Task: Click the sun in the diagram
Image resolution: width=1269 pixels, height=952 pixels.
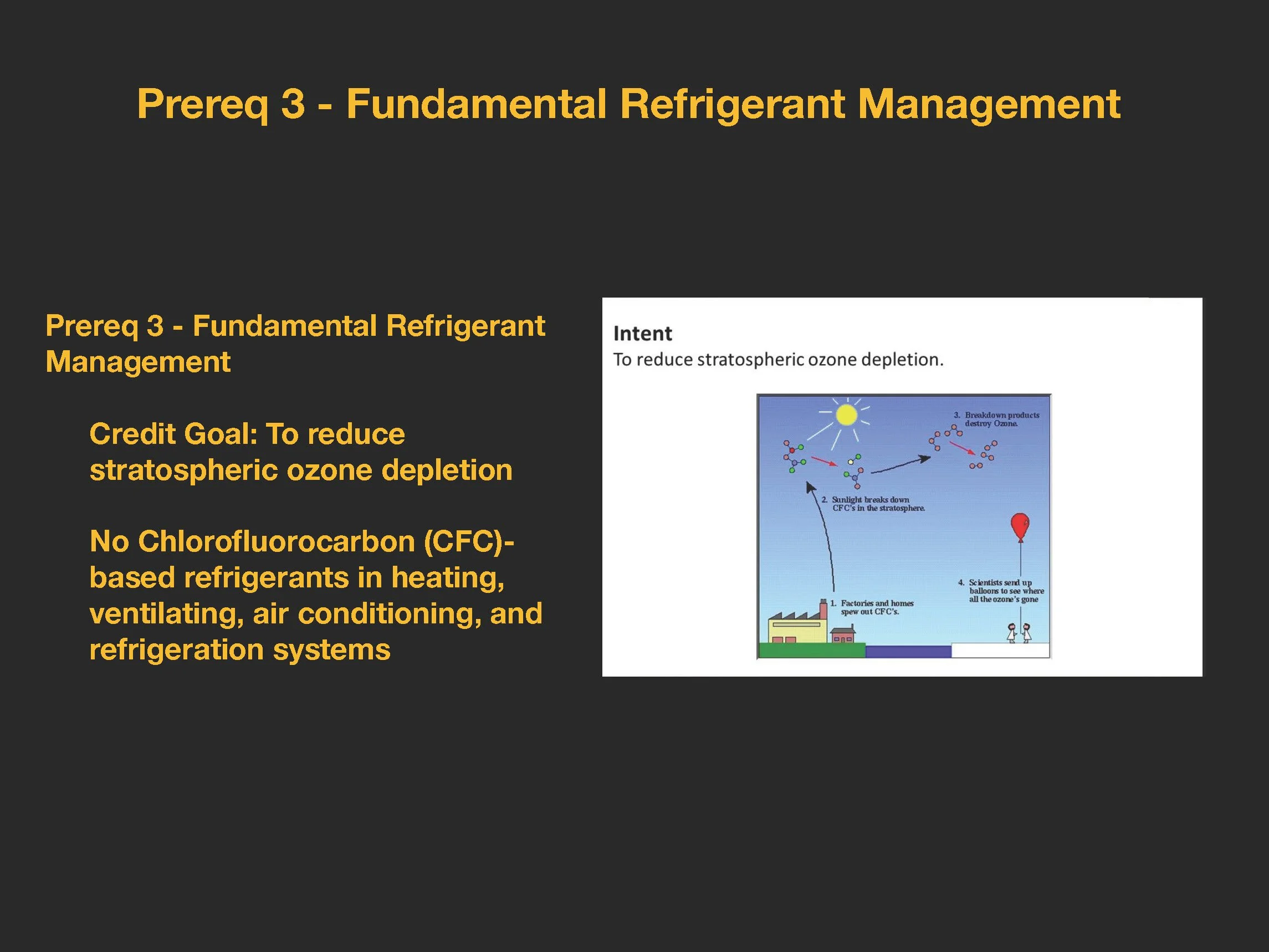Action: 846,414
